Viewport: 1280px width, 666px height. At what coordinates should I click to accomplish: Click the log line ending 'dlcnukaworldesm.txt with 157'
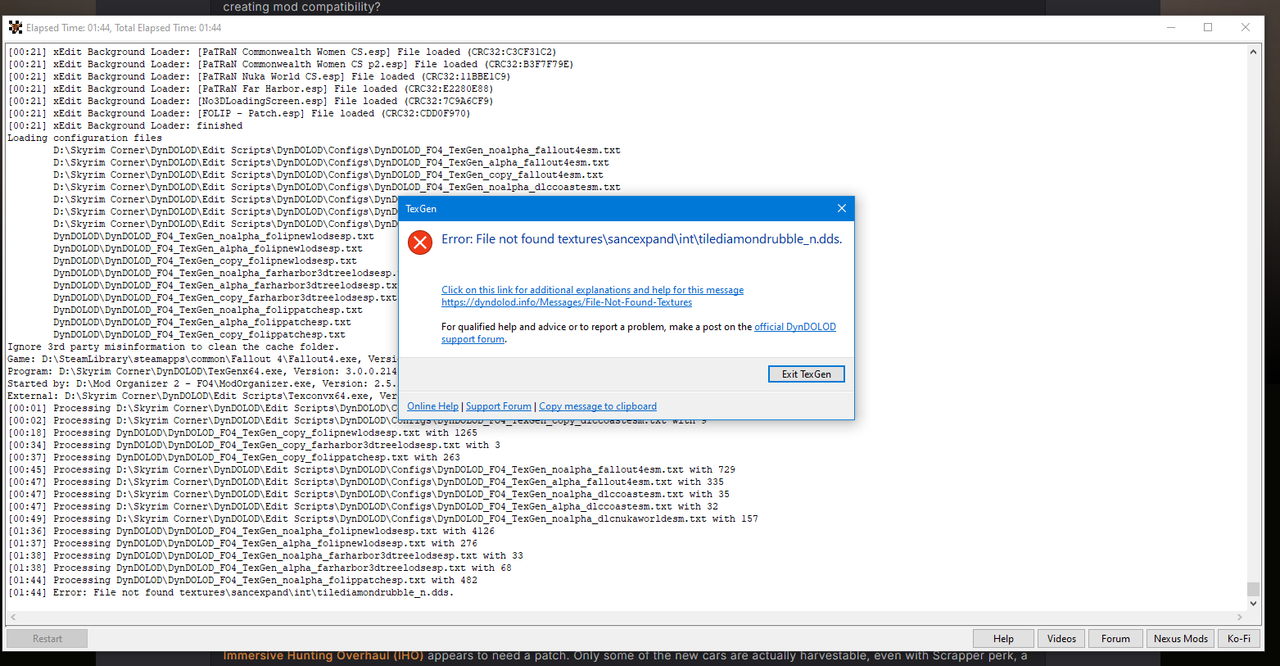[x=383, y=519]
